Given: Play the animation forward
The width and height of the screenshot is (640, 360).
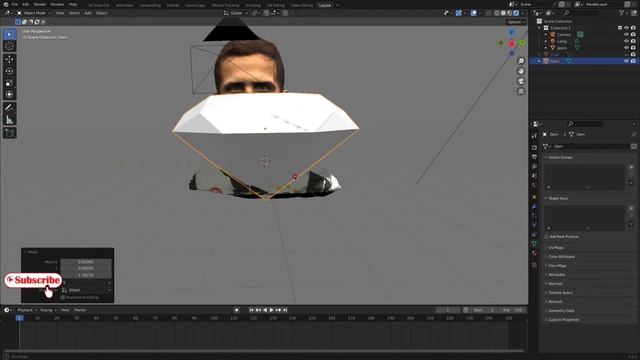Looking at the screenshot, I should click(271, 310).
